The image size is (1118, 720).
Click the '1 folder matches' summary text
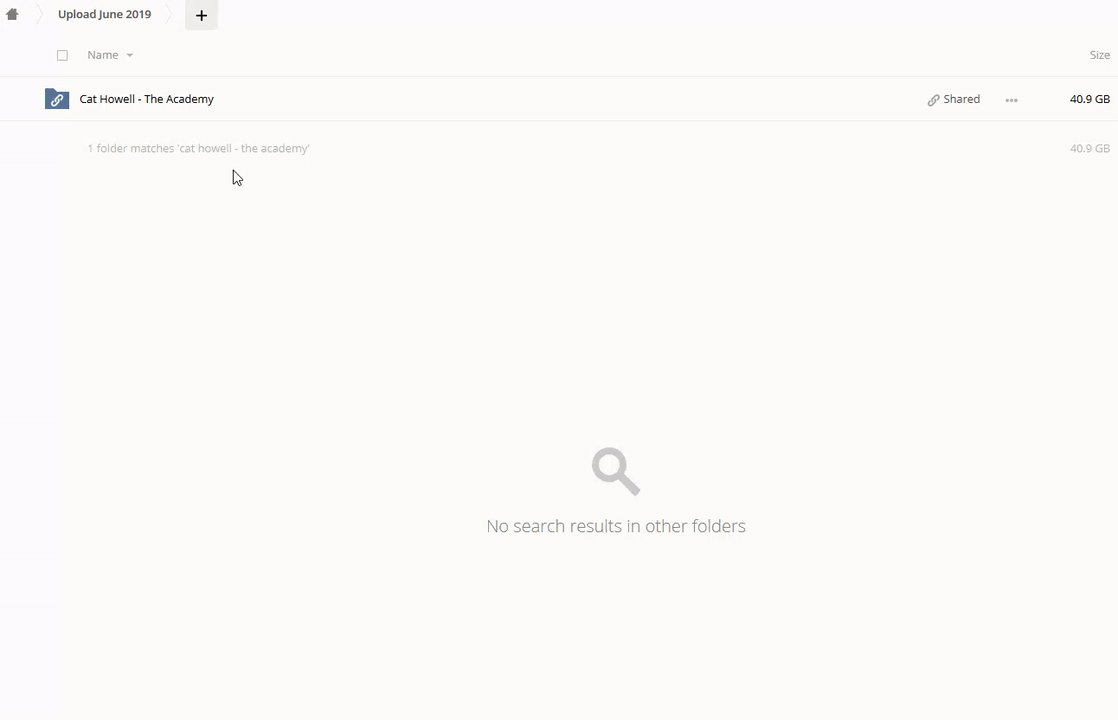[x=198, y=148]
